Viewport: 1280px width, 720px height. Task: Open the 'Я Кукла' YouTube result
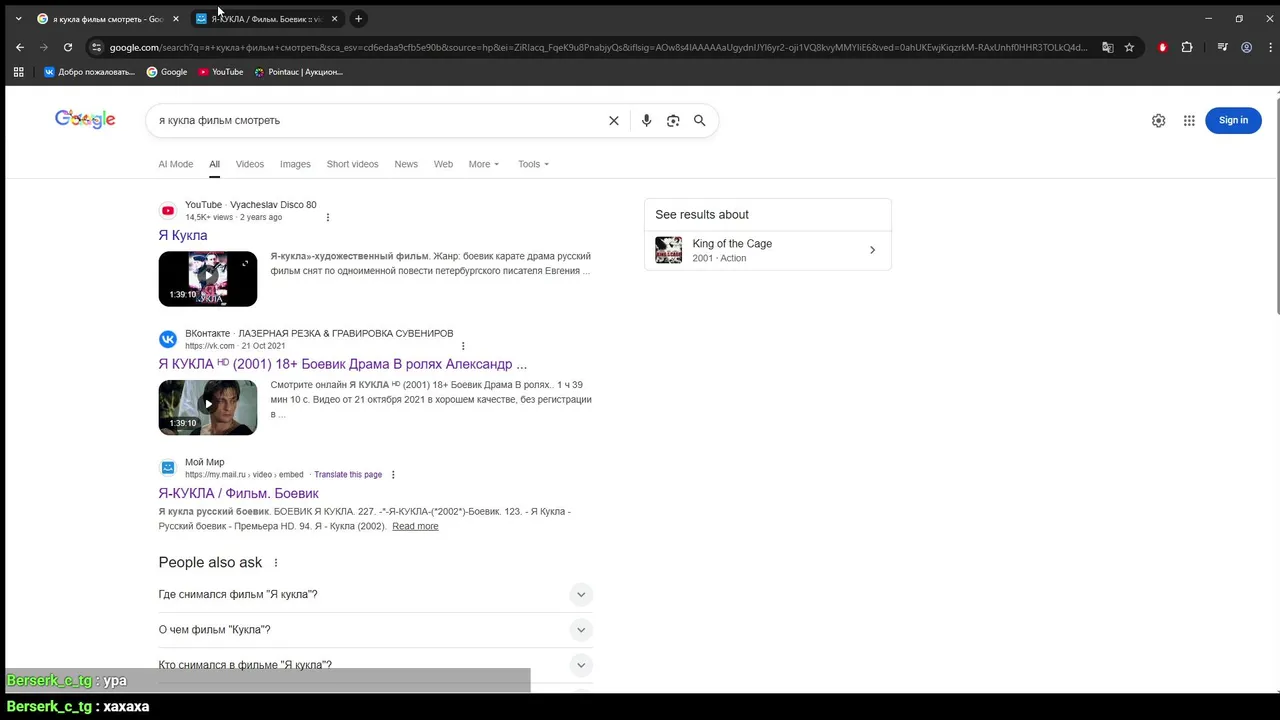tap(183, 235)
